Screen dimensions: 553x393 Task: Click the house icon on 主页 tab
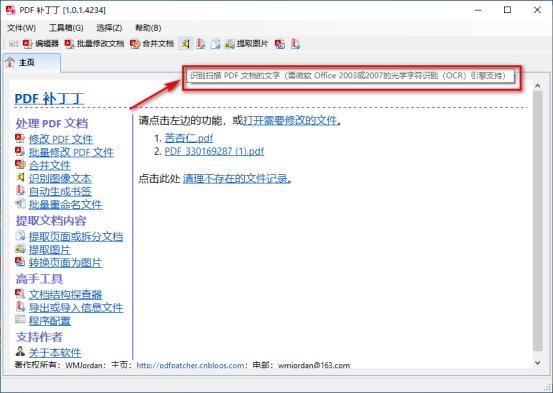click(x=10, y=62)
